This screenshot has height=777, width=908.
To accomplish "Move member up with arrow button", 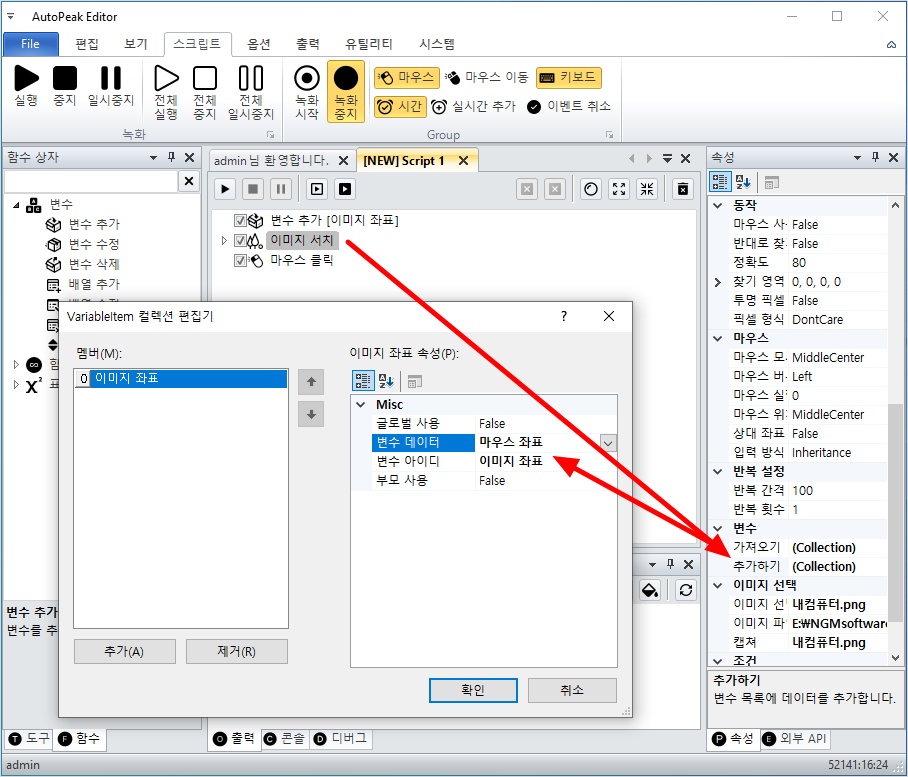I will [311, 382].
